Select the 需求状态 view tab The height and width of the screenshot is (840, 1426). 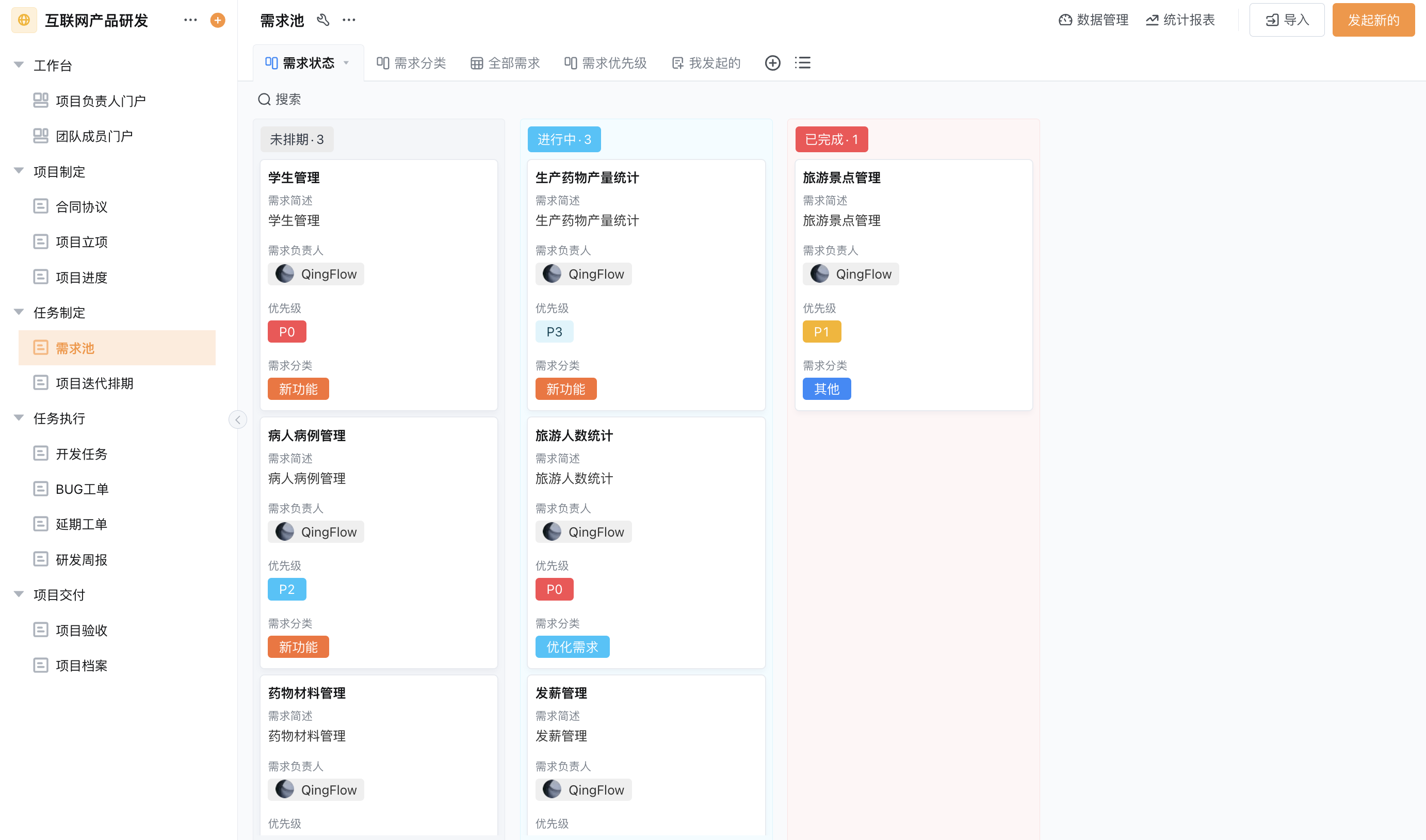(x=309, y=63)
